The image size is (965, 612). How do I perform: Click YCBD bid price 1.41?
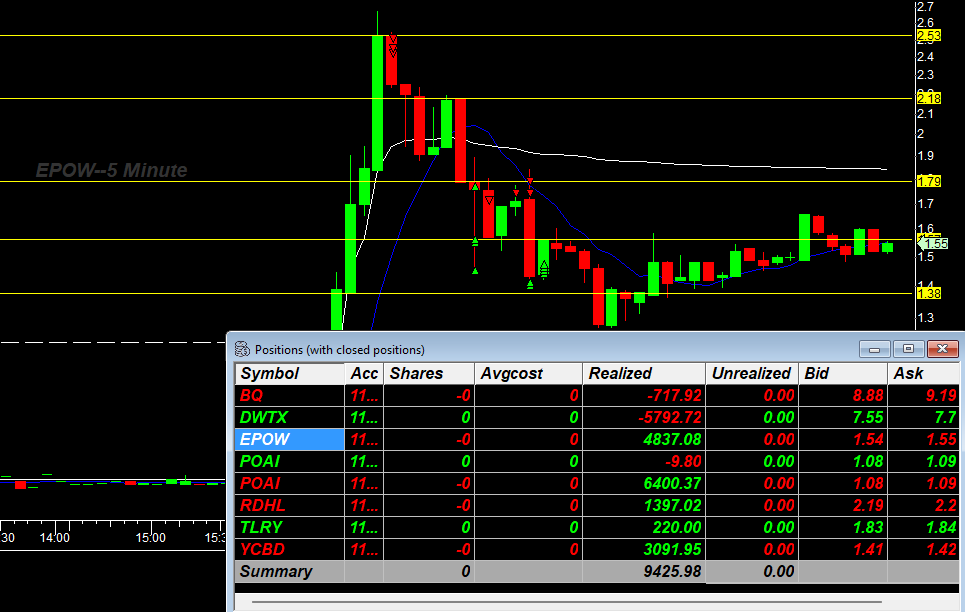[x=868, y=549]
